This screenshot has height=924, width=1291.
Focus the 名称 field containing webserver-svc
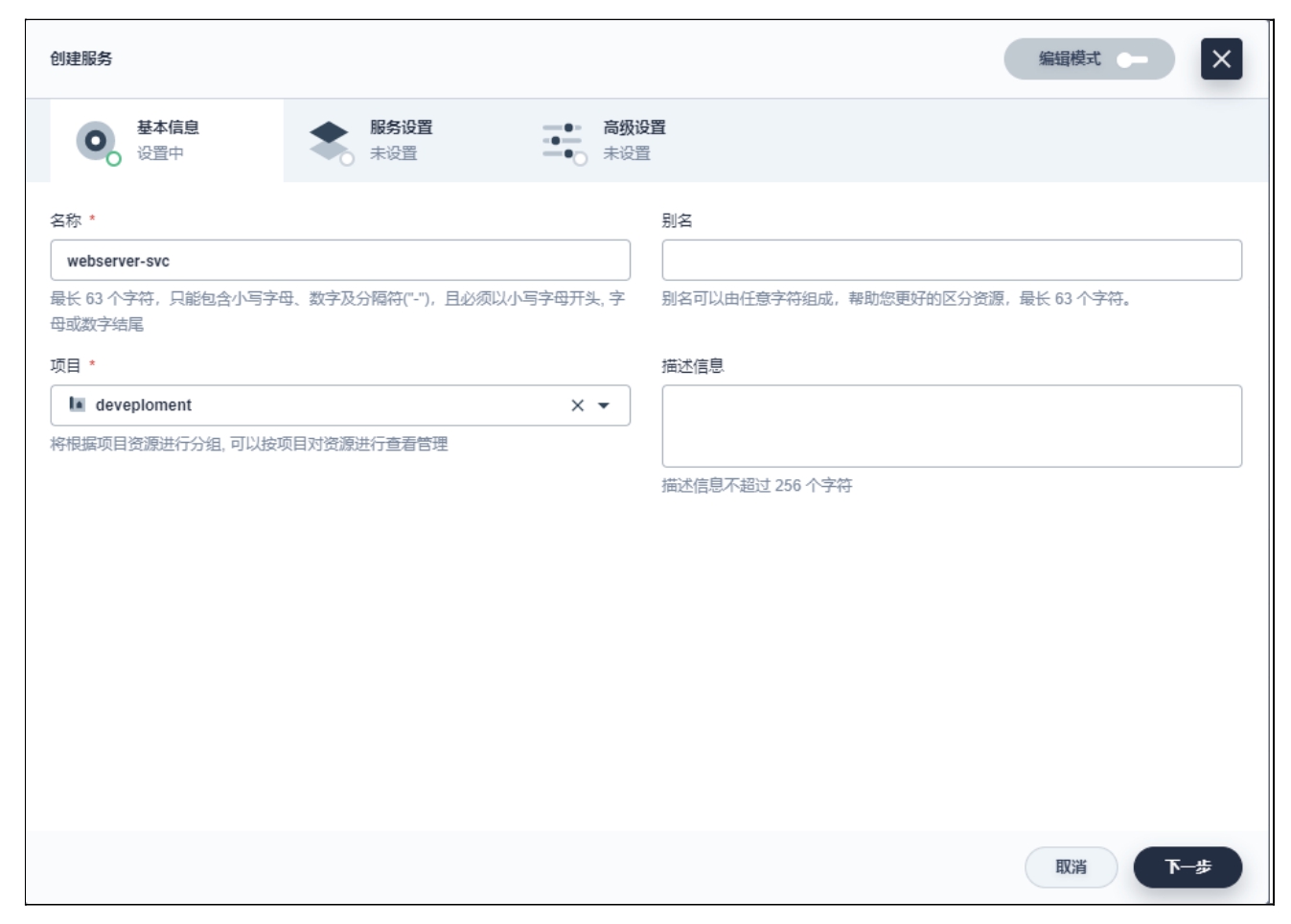(x=340, y=261)
